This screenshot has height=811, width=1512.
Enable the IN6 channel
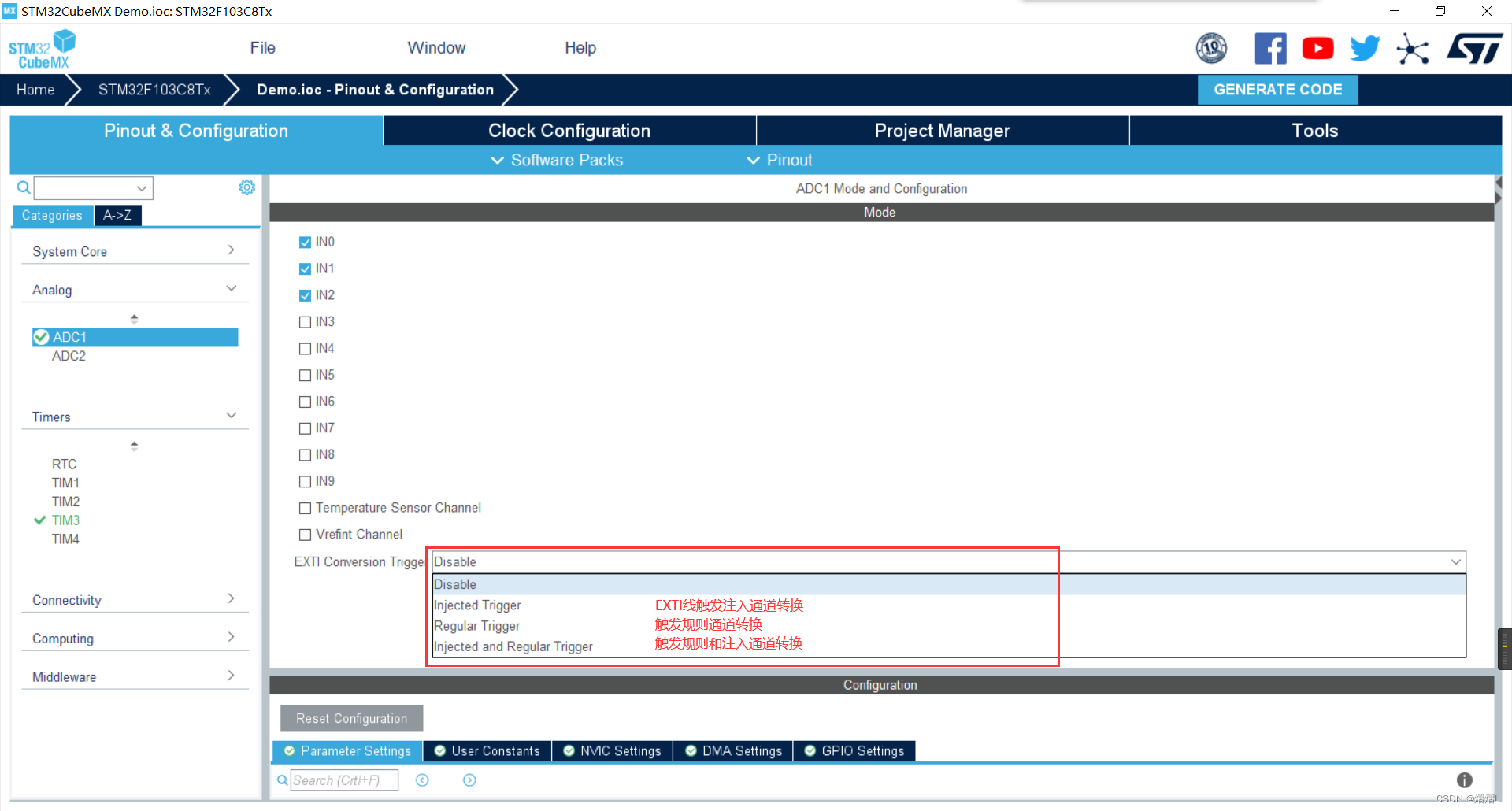[x=305, y=402]
